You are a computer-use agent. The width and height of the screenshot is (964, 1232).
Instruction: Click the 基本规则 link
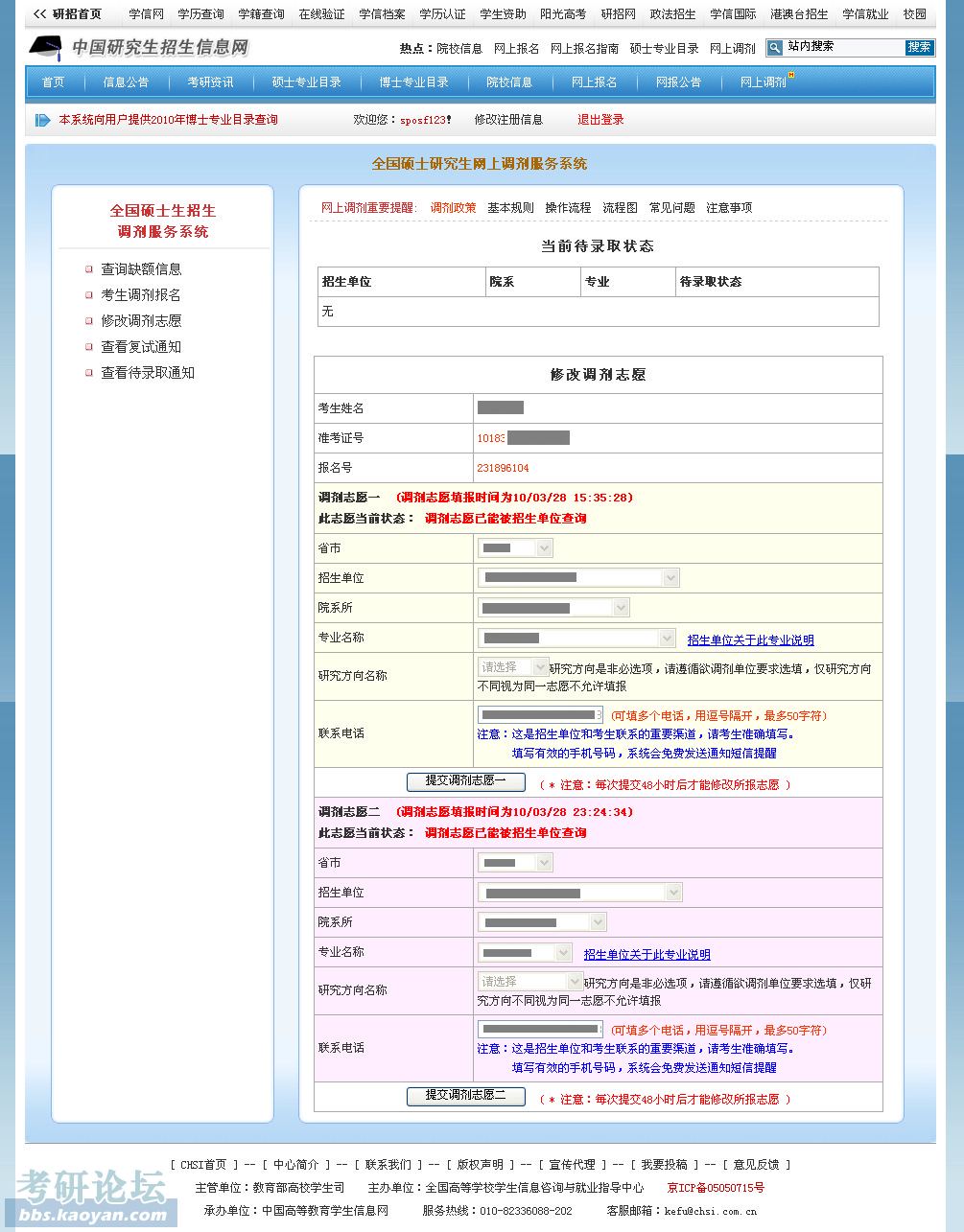tap(510, 208)
